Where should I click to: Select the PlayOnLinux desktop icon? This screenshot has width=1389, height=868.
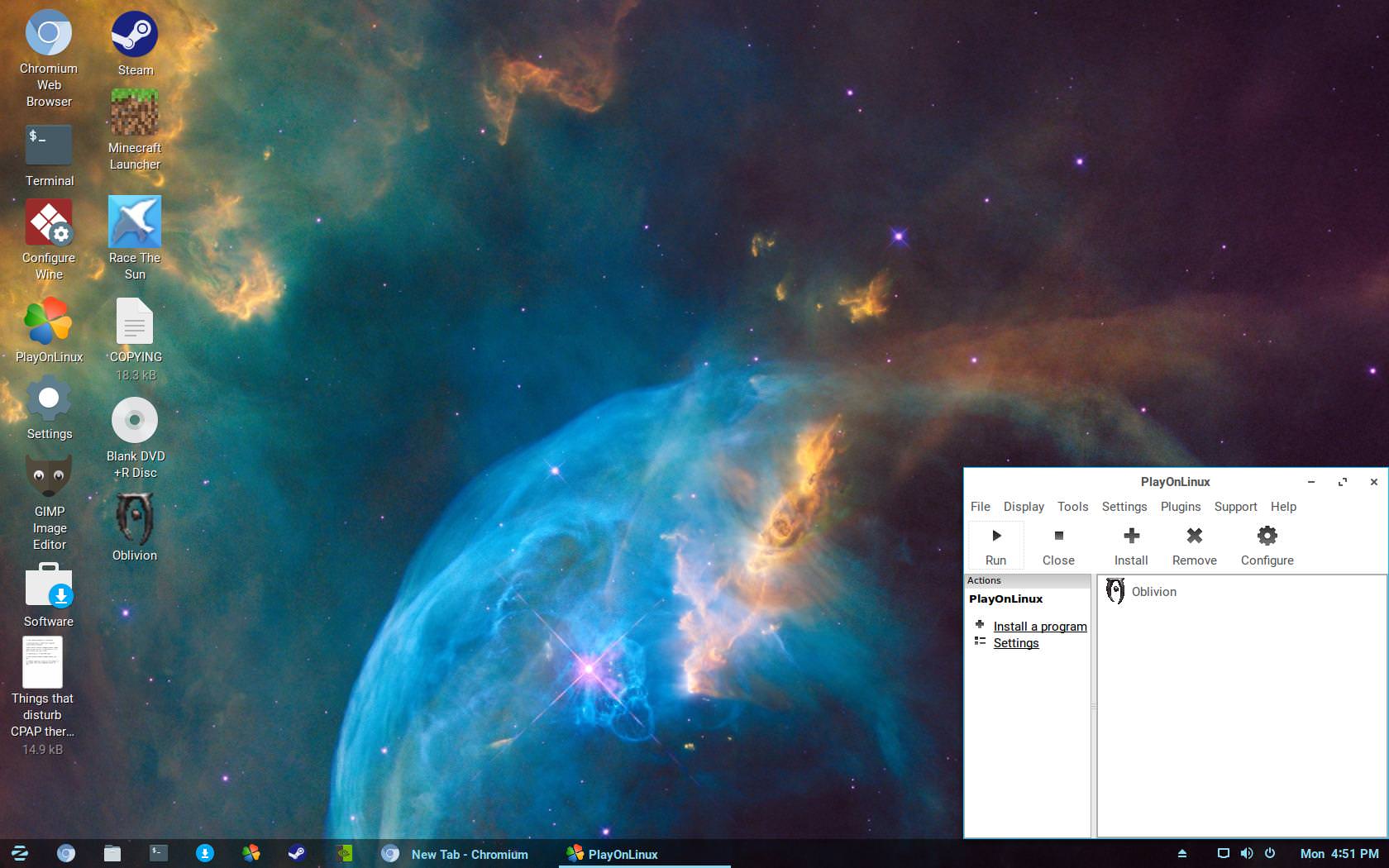coord(49,331)
